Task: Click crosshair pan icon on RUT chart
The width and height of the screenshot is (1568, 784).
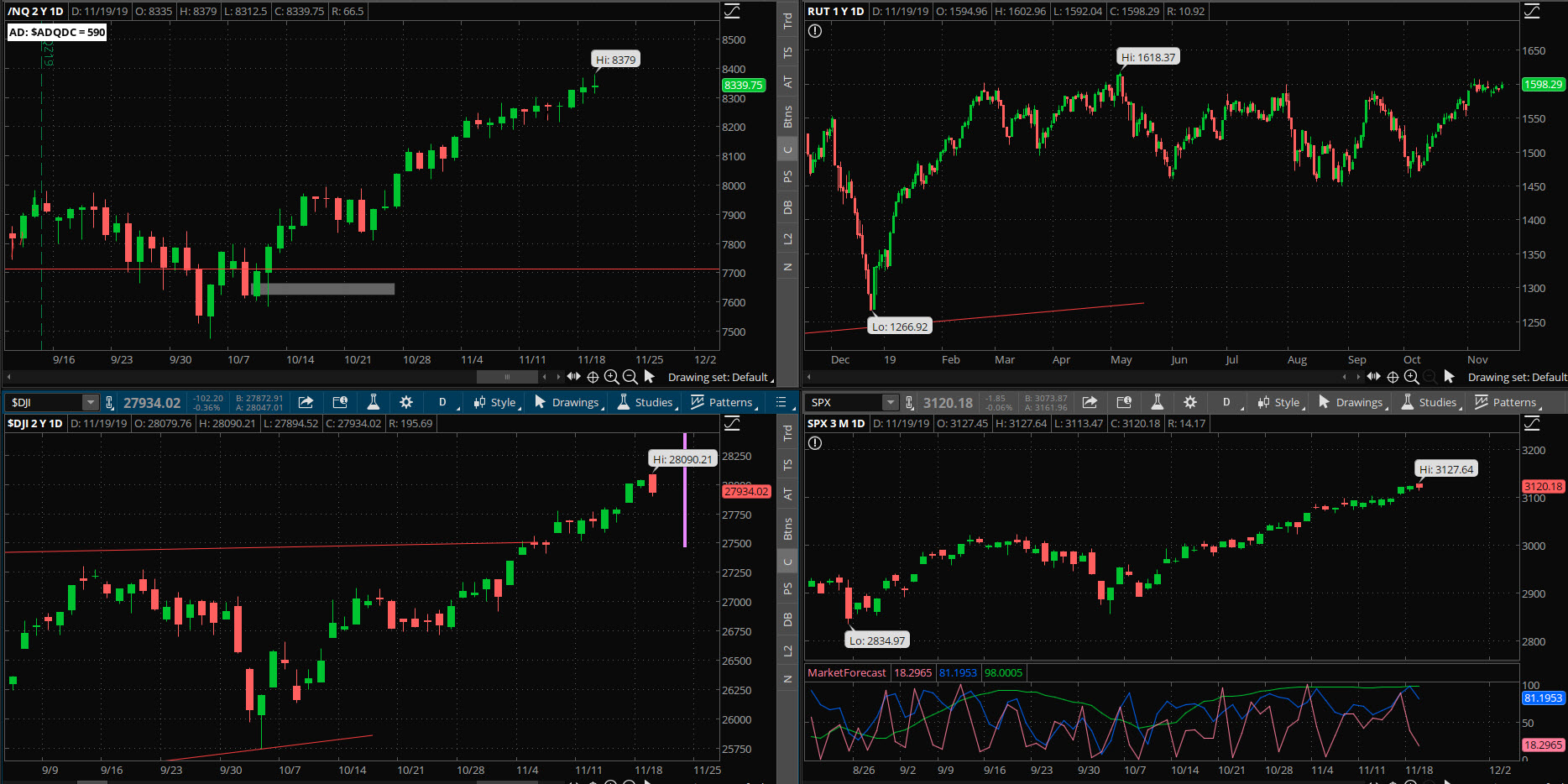Action: pyautogui.click(x=1393, y=377)
